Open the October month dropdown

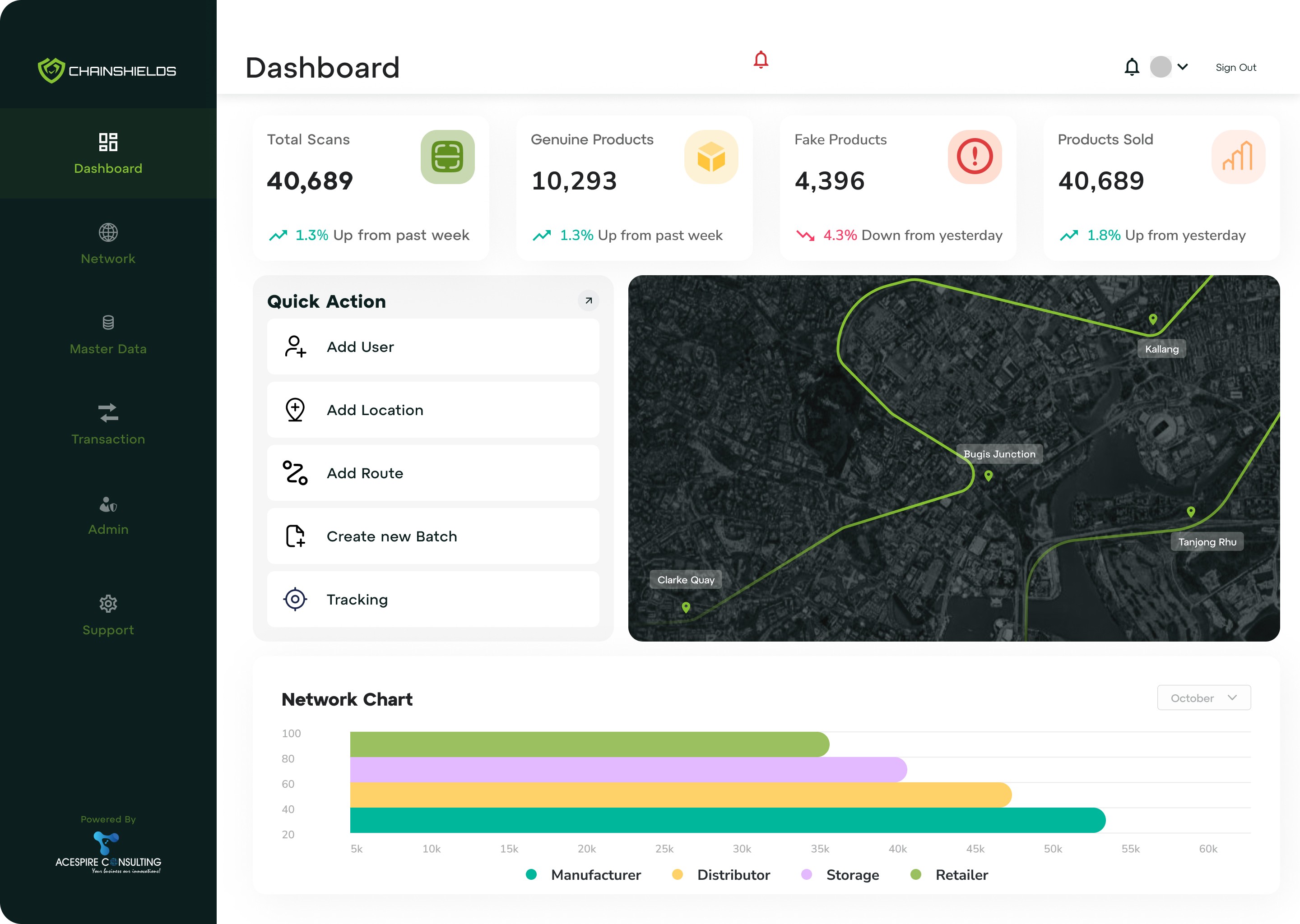(x=1203, y=698)
